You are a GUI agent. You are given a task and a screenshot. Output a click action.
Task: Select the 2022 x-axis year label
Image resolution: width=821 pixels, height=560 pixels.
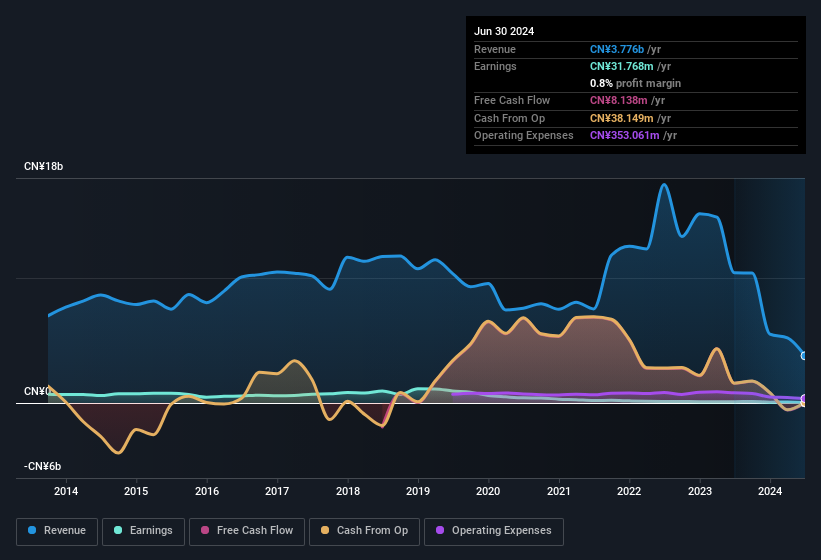(x=629, y=491)
